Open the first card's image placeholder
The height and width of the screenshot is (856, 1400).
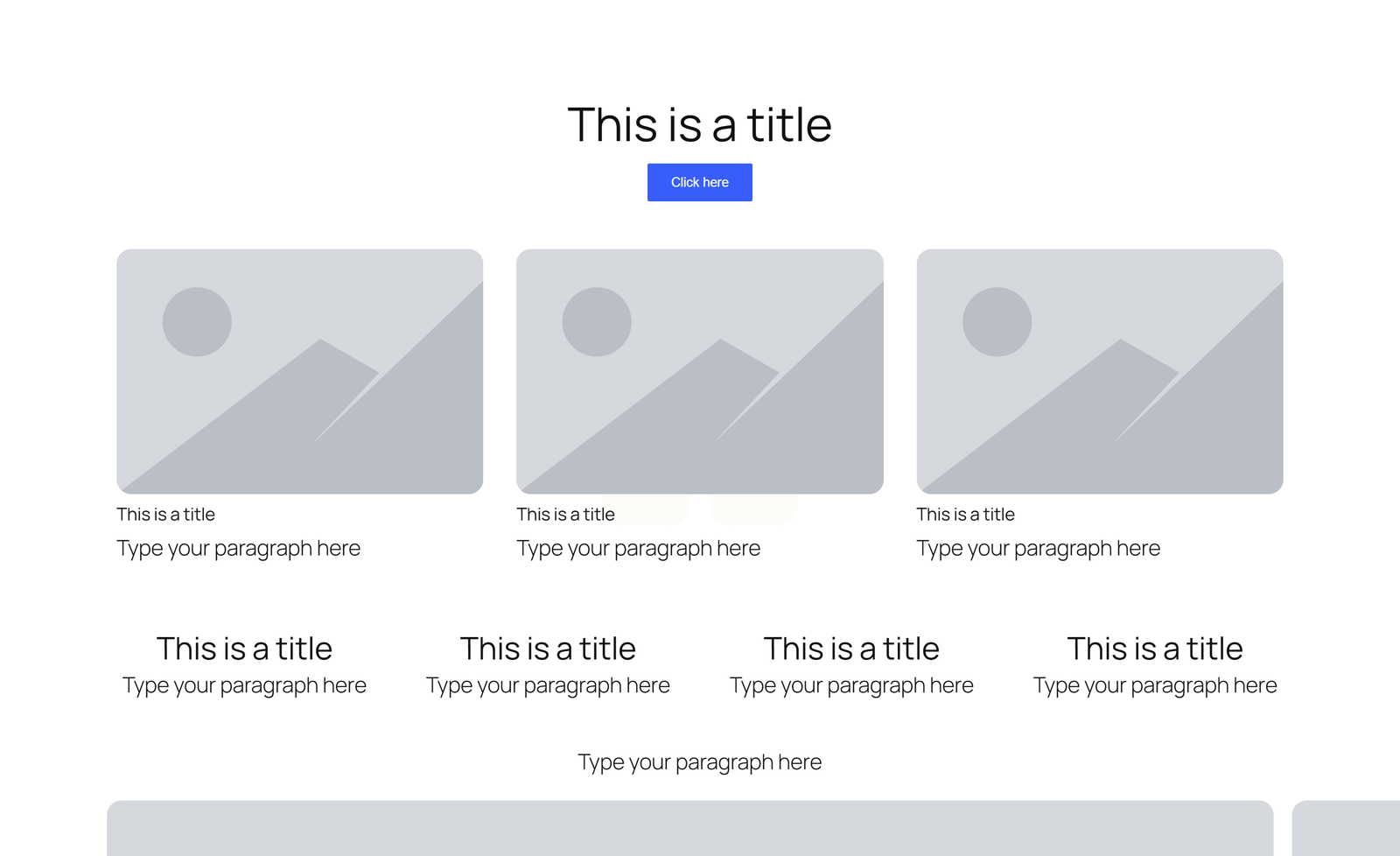(299, 371)
